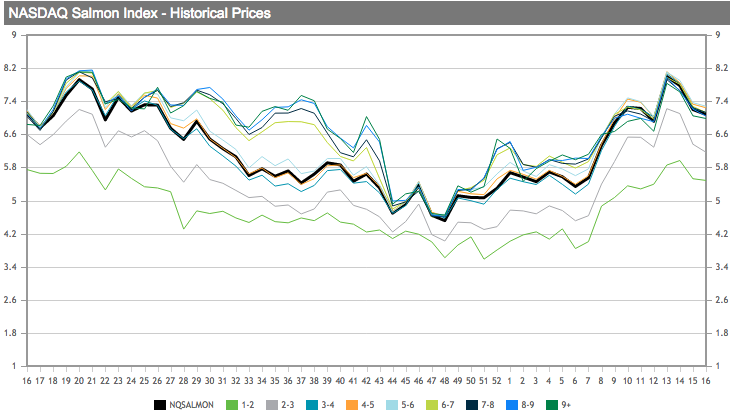Toggle the 8-9 series legend label
Screen dimensions: 733x419
tap(528, 405)
